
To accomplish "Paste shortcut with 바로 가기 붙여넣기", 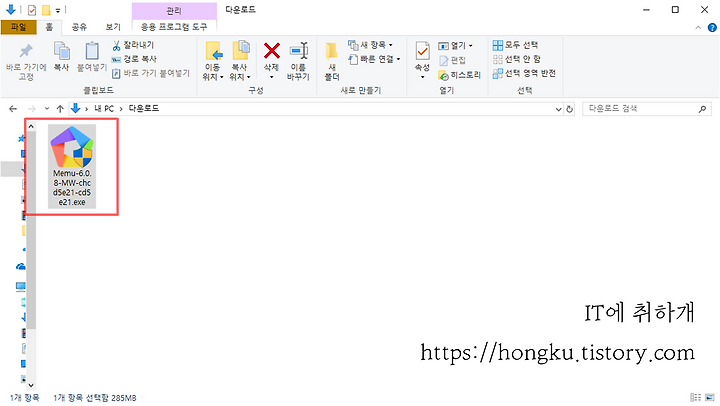I will 151,73.
